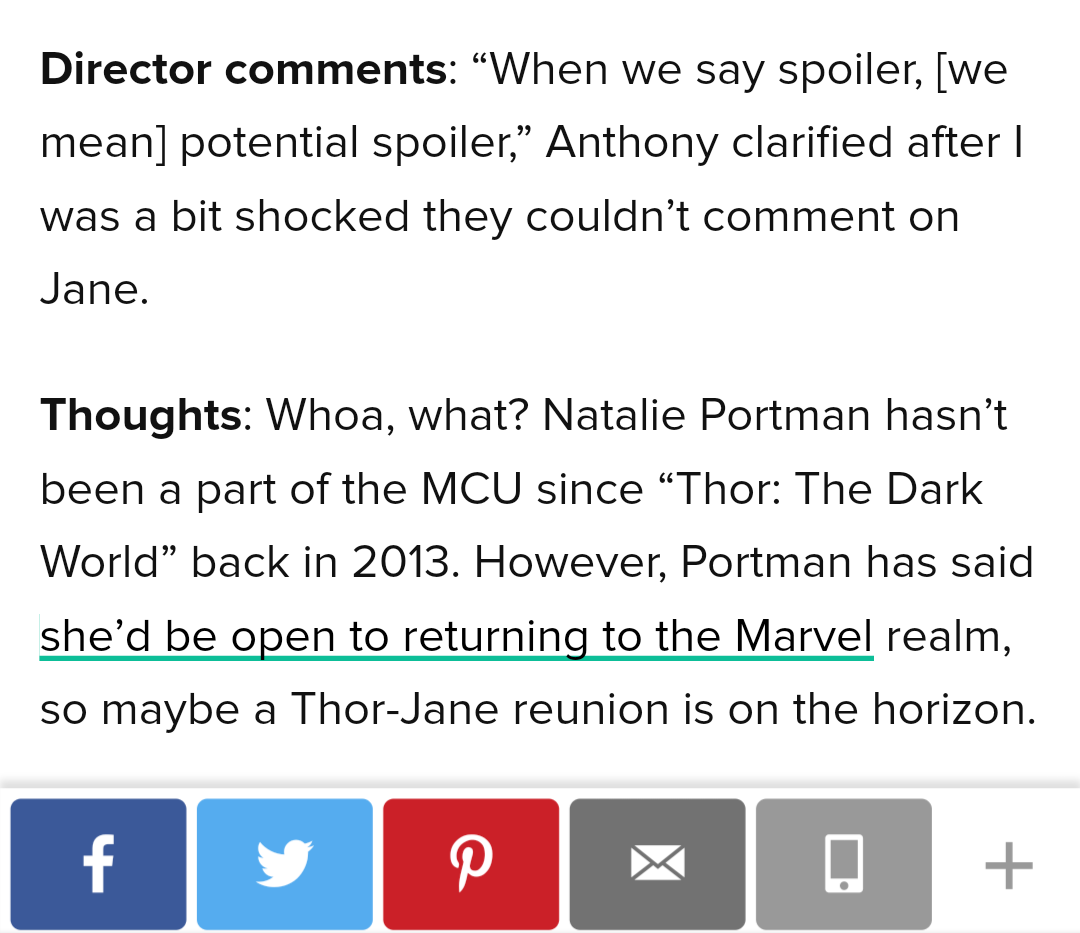
Task: Pin the article on Pinterest
Action: point(471,864)
